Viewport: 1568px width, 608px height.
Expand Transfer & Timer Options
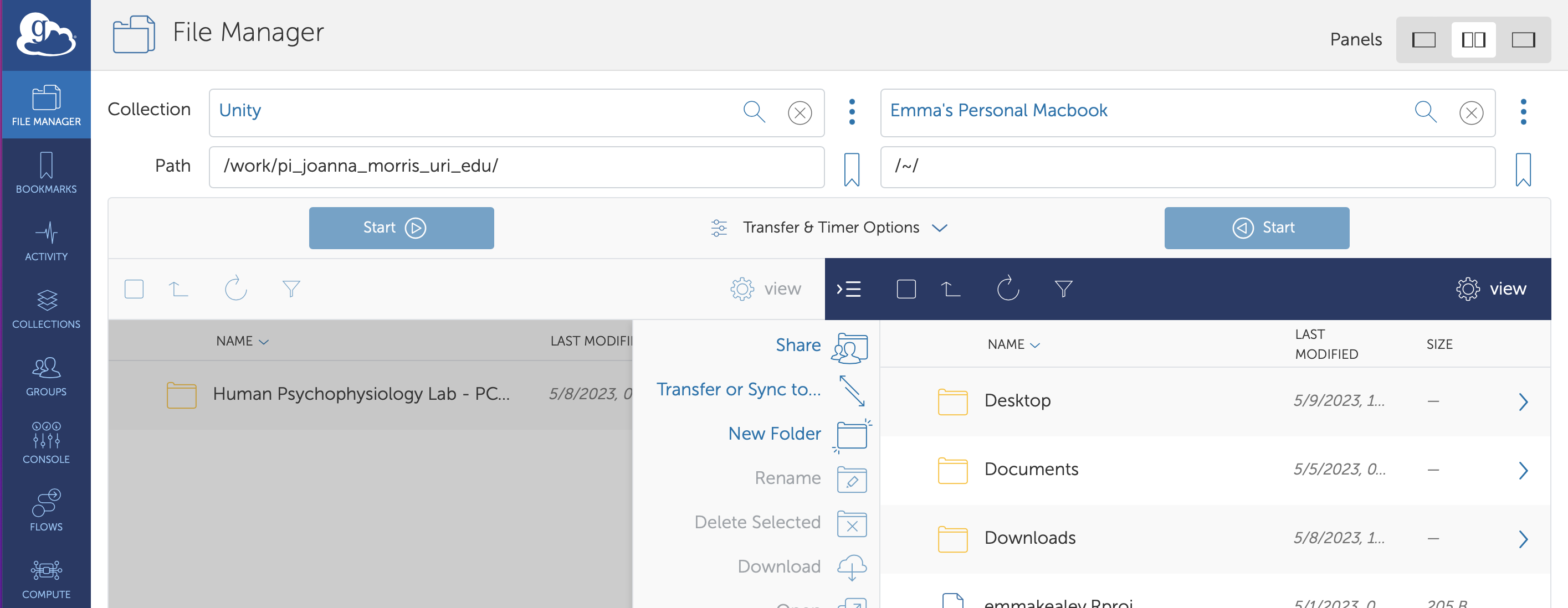tap(829, 228)
